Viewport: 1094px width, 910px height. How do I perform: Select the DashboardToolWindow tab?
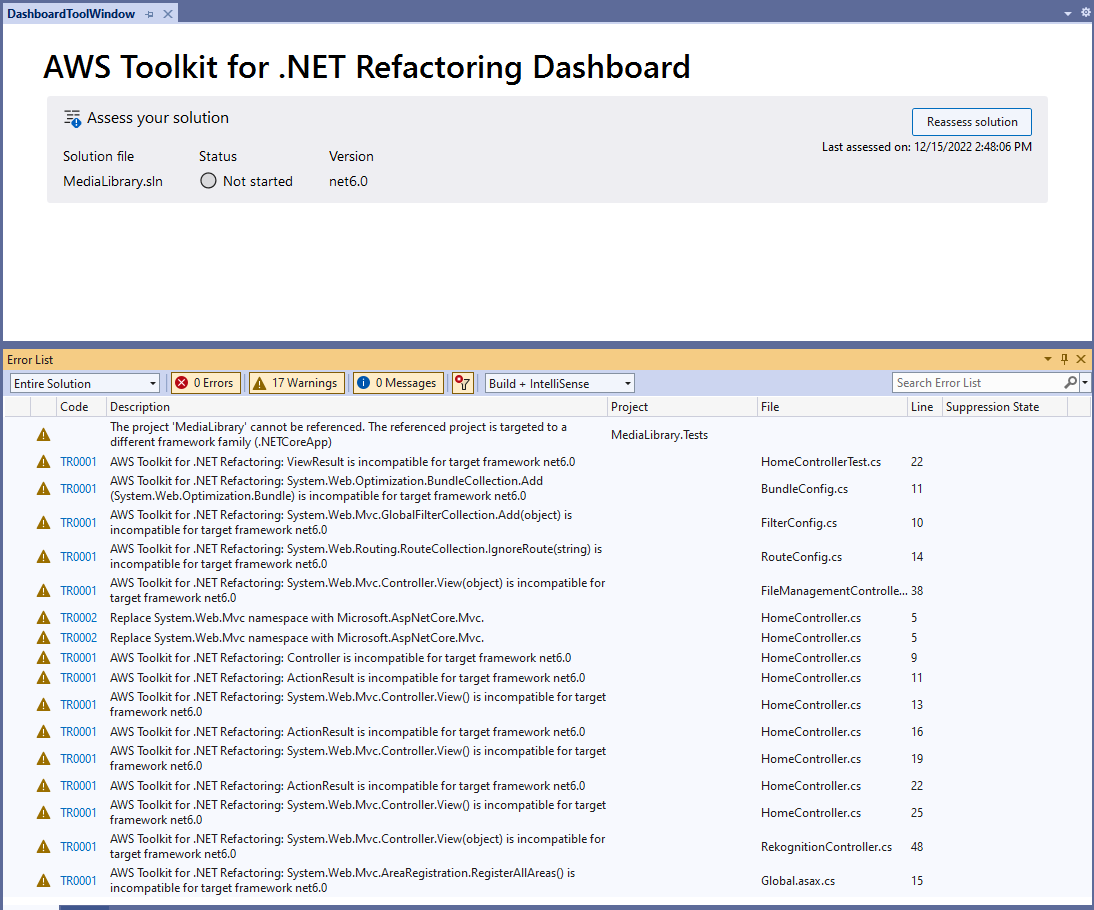pos(70,13)
